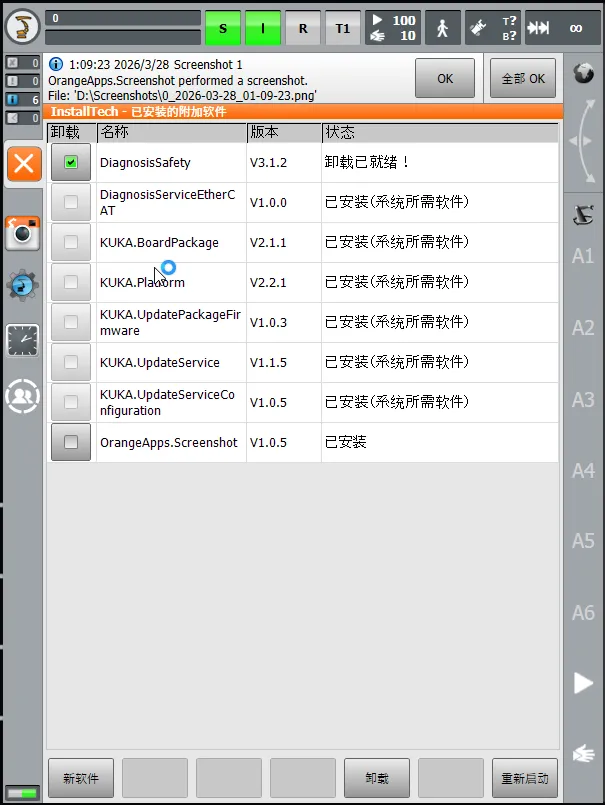Screen dimensions: 605x805
Task: Open the gear settings icon in sidebar
Action: point(23,285)
